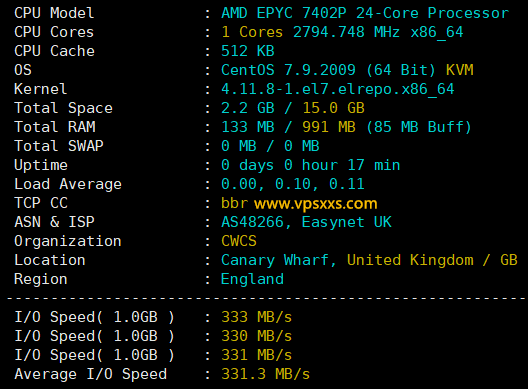Click the 330 MB/s I/O speed value
Image resolution: width=528 pixels, height=389 pixels.
pos(257,336)
